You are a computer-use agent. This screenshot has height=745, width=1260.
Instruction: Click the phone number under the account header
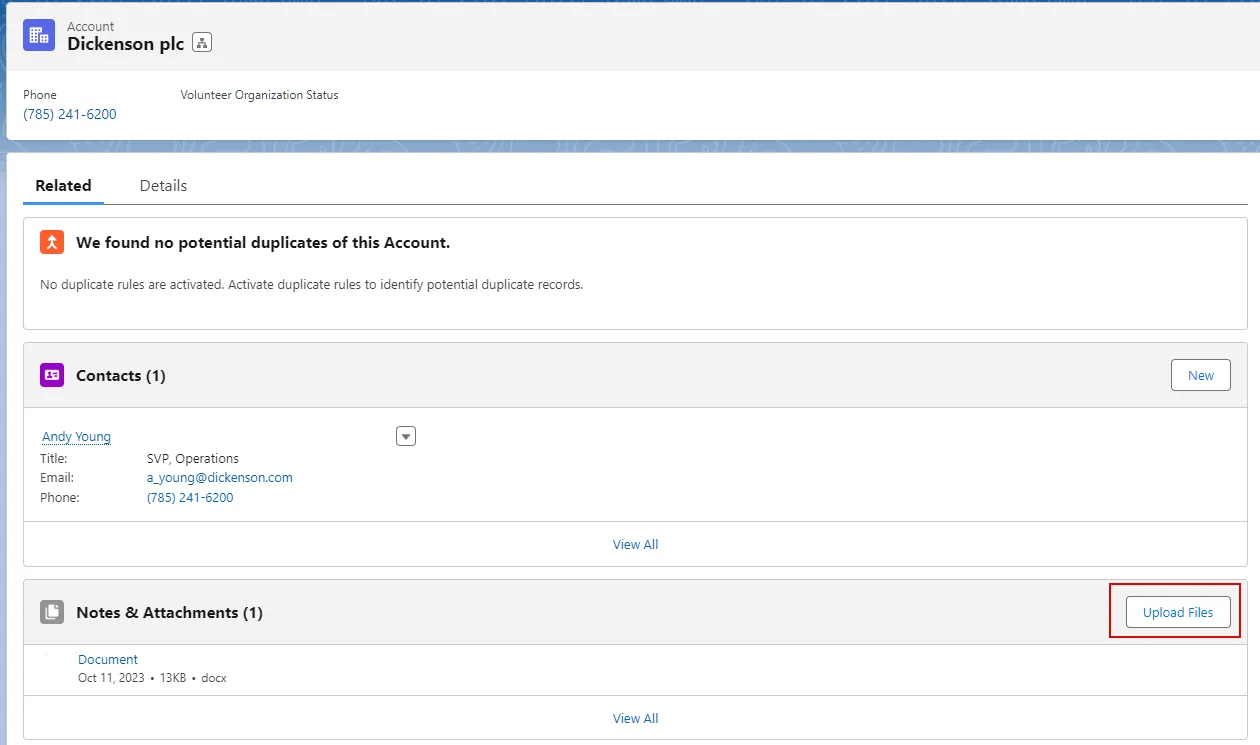[x=69, y=113]
